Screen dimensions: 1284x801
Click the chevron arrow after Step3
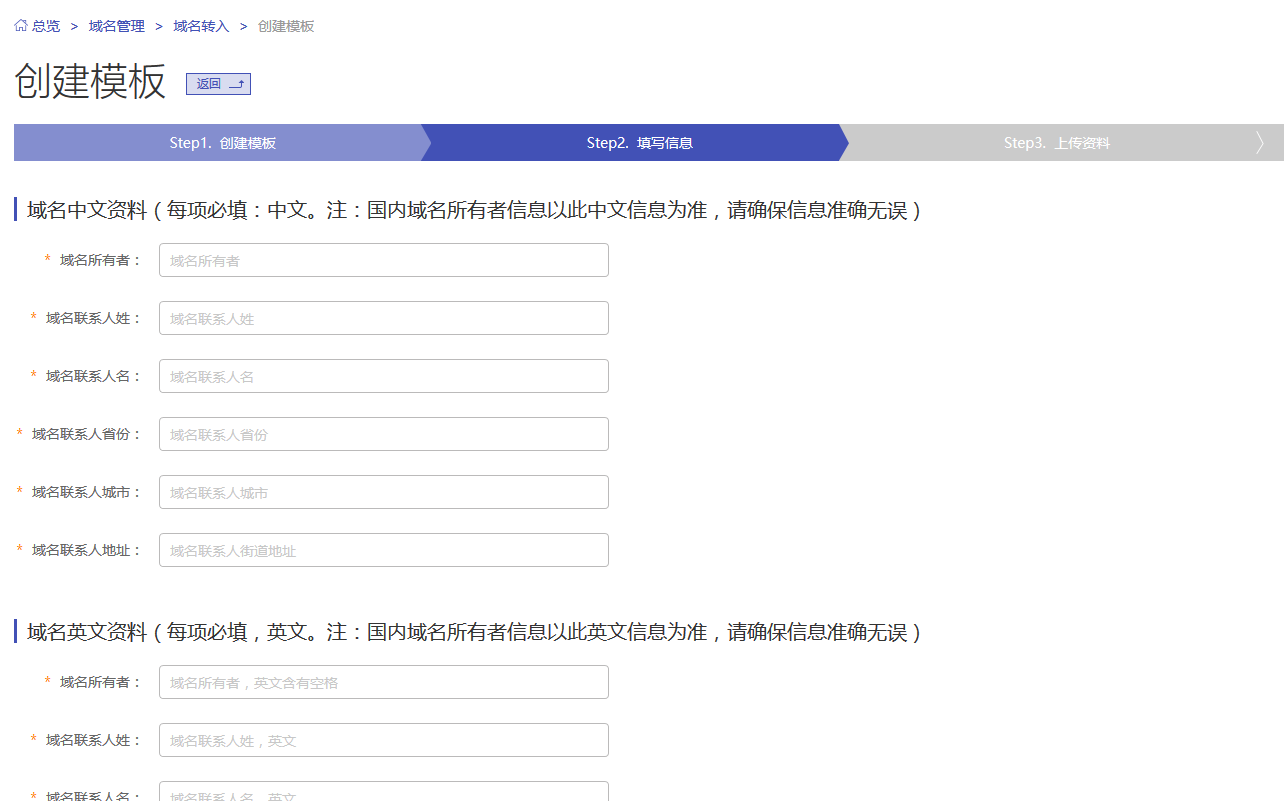(x=1260, y=143)
